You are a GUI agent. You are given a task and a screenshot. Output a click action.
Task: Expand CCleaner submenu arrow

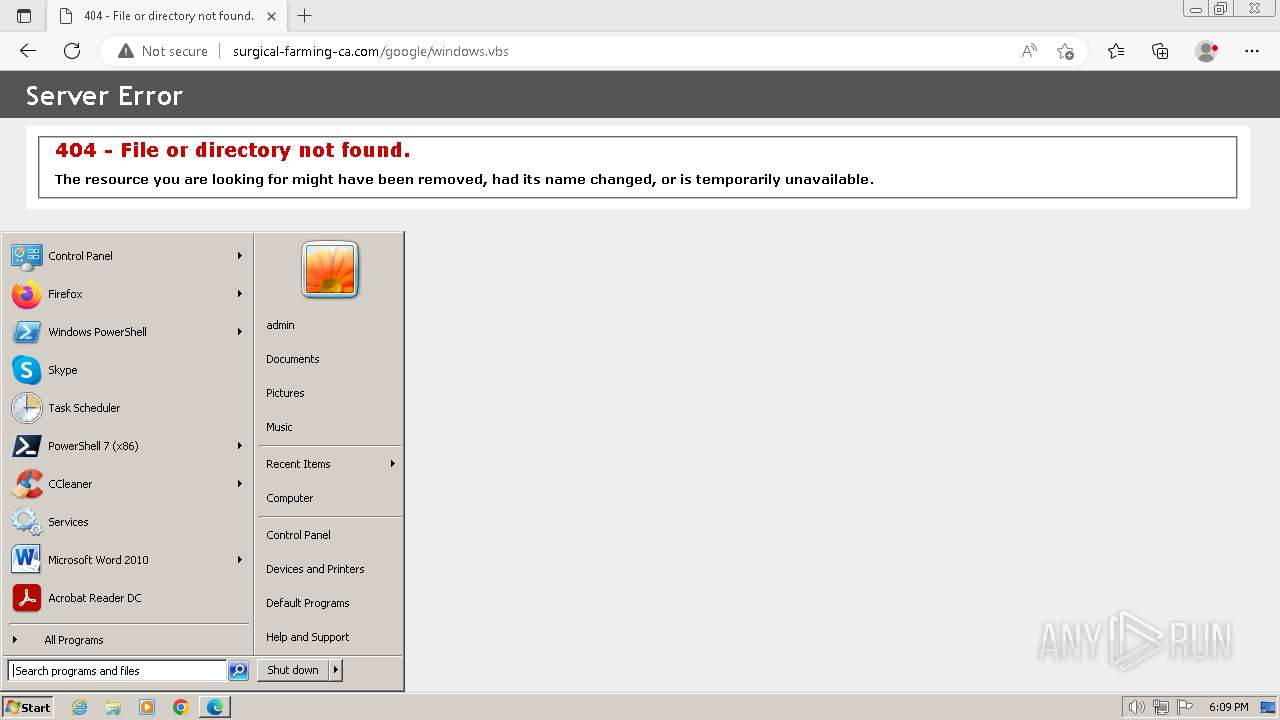click(x=240, y=484)
